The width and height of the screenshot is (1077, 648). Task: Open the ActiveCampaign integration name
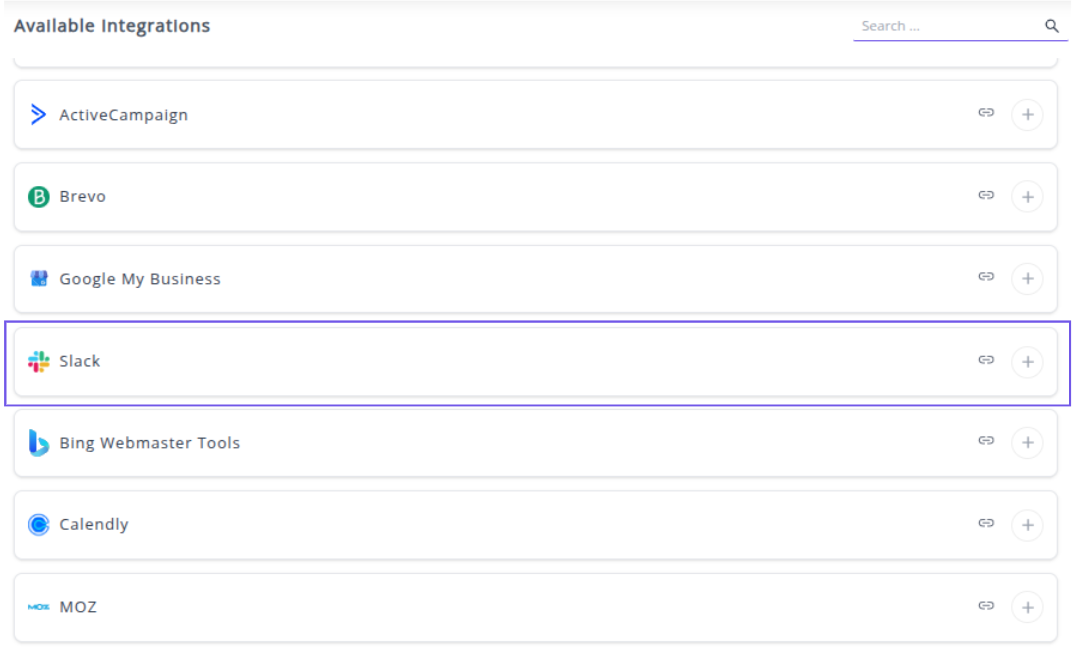coord(123,115)
